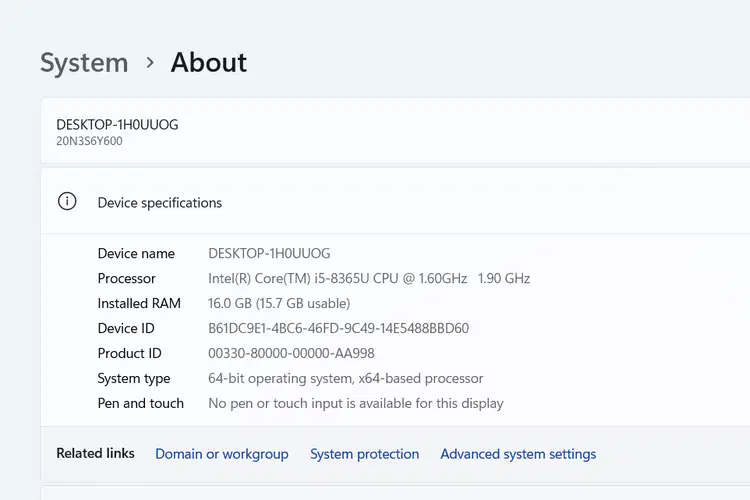Open System protection link
This screenshot has height=500, width=750.
coord(364,454)
